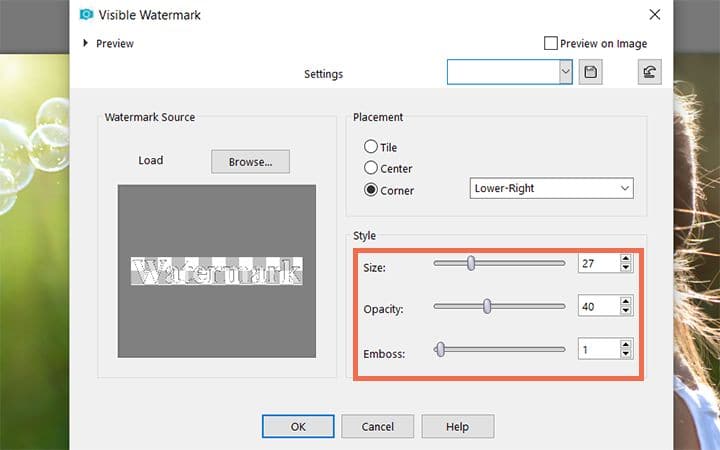The width and height of the screenshot is (720, 450).
Task: Select the Tile placement radio button
Action: pyautogui.click(x=371, y=146)
